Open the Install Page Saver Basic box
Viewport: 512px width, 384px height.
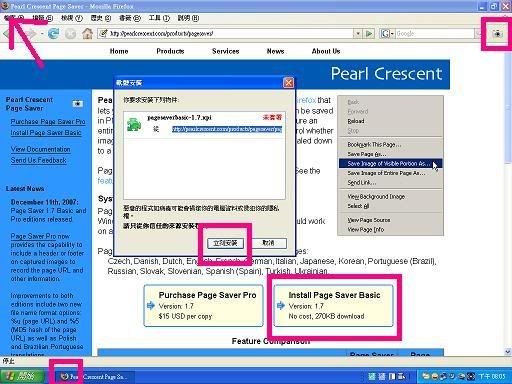(333, 306)
